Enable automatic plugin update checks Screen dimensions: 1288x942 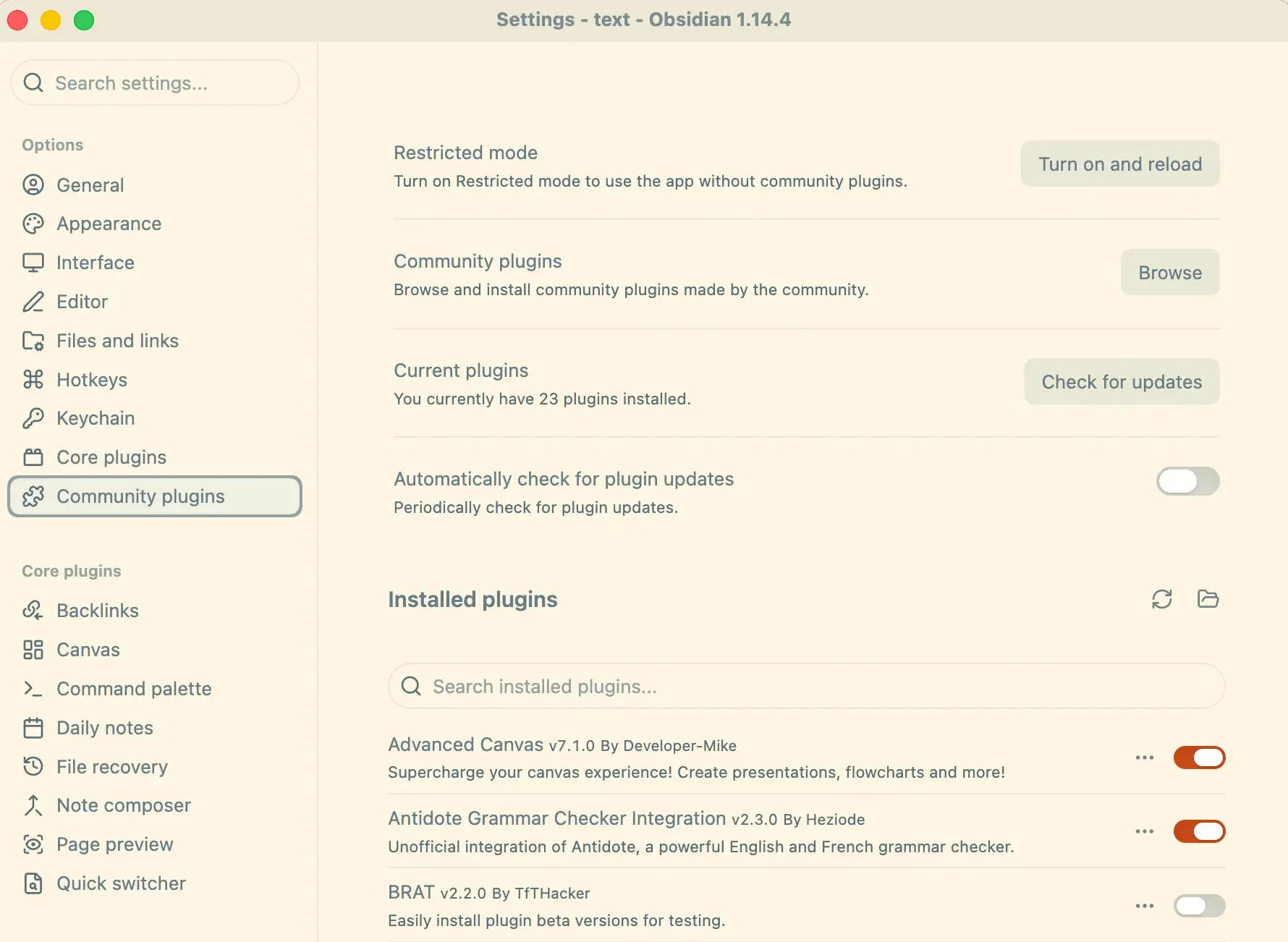pos(1188,481)
